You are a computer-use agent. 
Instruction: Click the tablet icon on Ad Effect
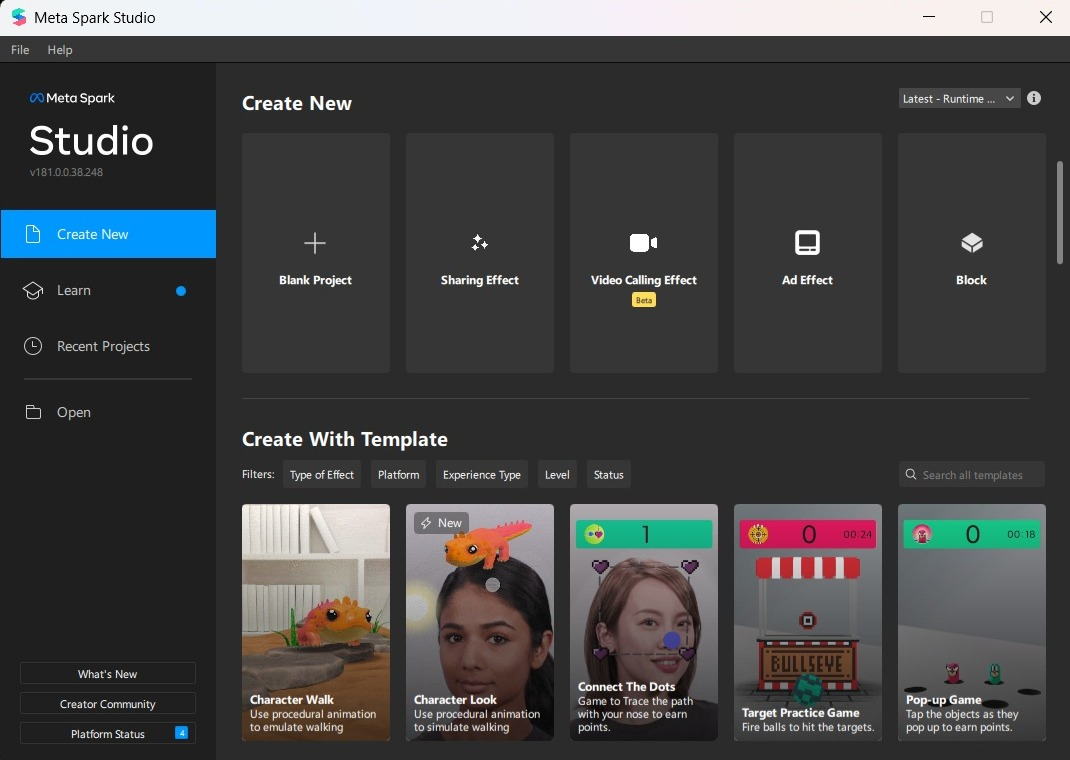tap(807, 242)
